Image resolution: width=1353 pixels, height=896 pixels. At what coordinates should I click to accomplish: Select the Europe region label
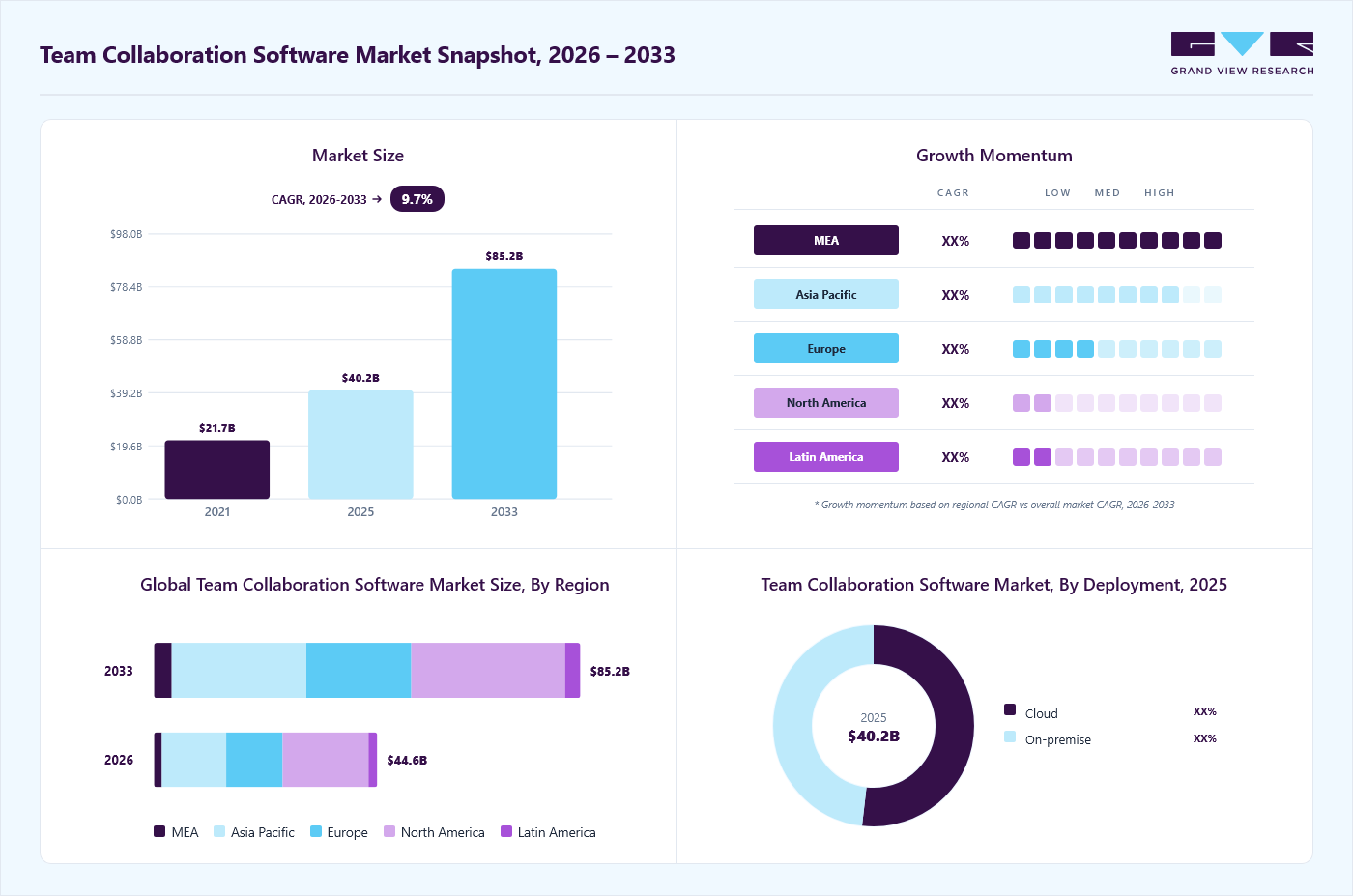[x=826, y=349]
